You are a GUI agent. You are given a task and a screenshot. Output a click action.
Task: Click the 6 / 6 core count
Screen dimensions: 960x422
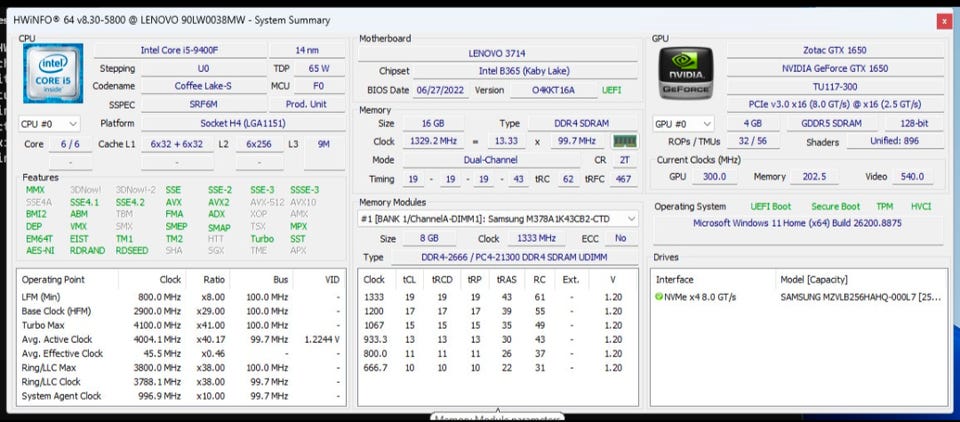[70, 145]
